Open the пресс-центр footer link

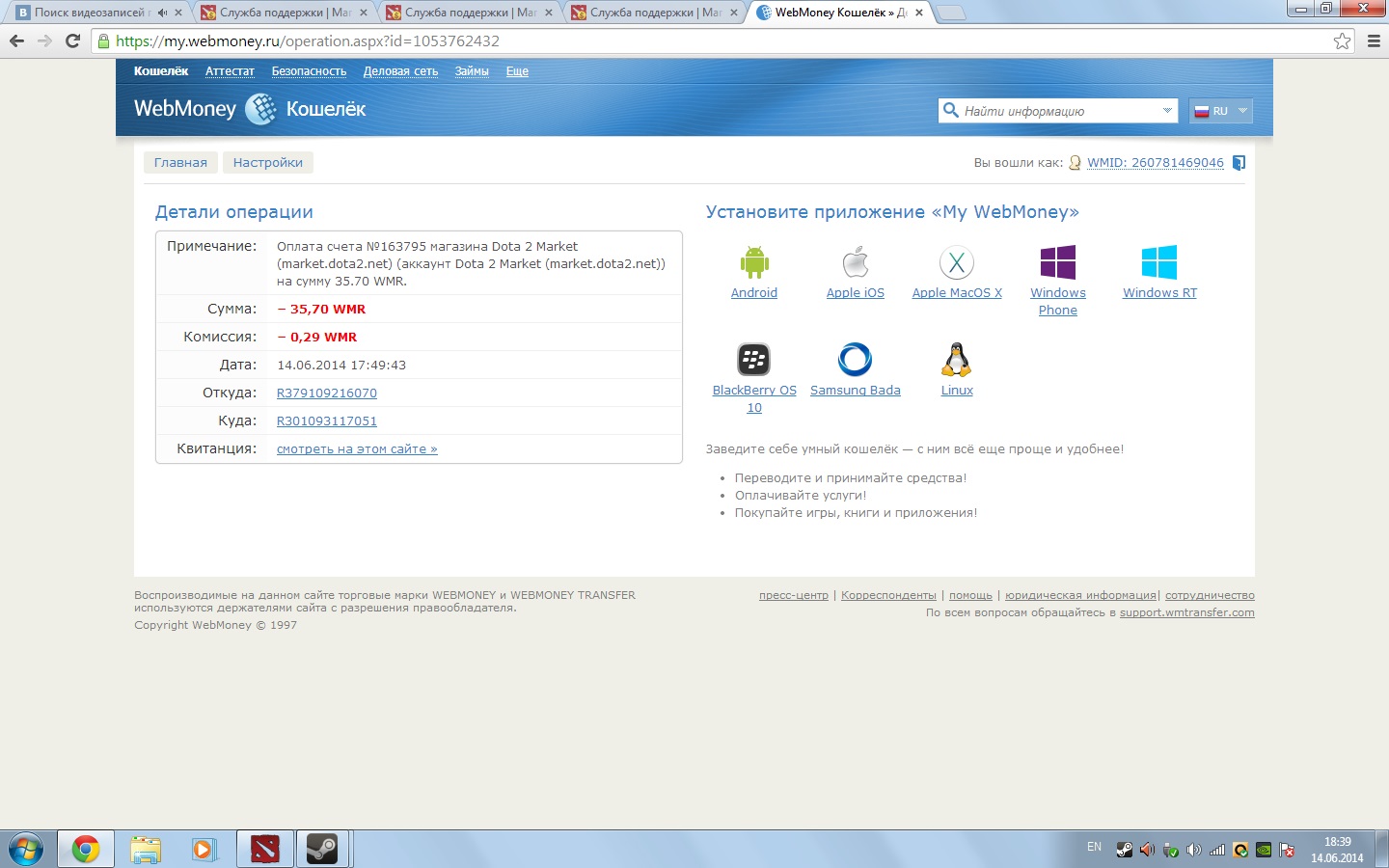click(x=794, y=595)
